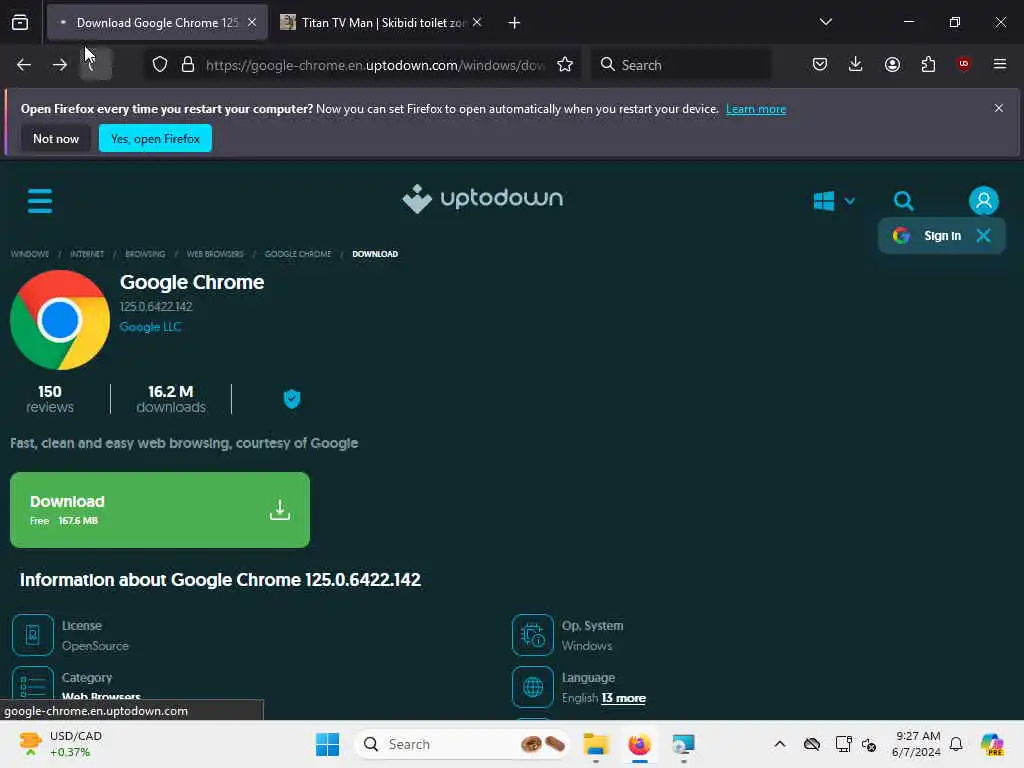
Task: Open site security padlock info
Action: coord(188,65)
